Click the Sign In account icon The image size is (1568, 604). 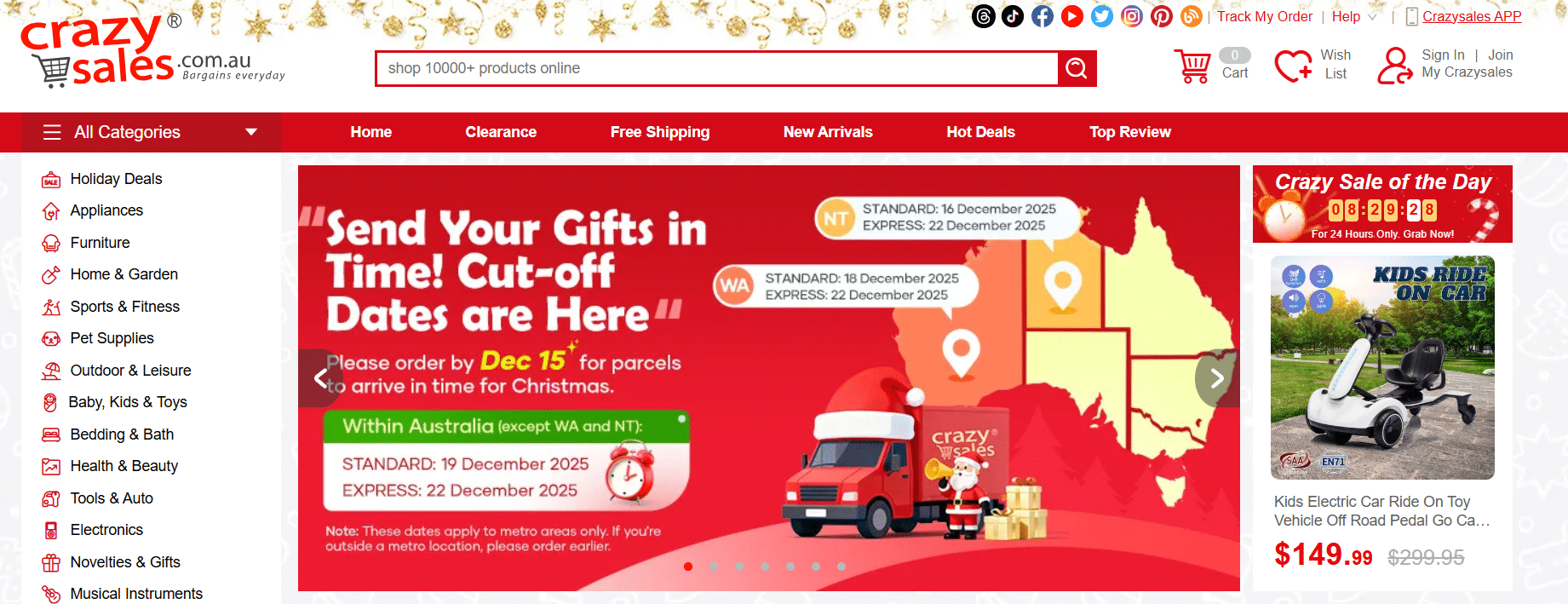(x=1395, y=65)
